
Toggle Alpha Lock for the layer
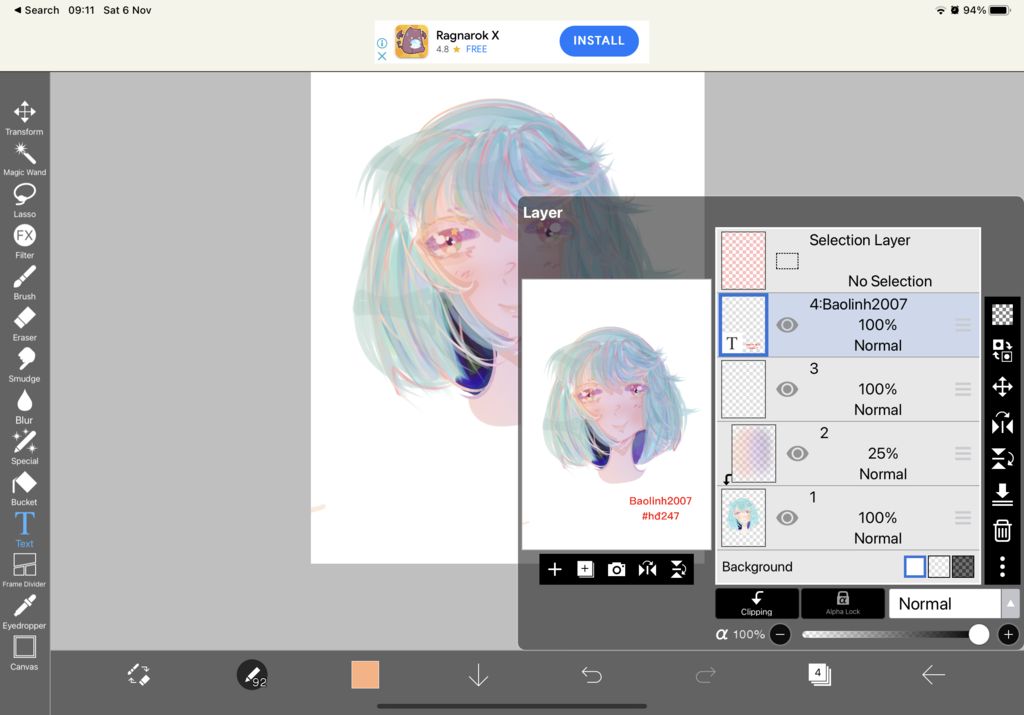(x=842, y=603)
